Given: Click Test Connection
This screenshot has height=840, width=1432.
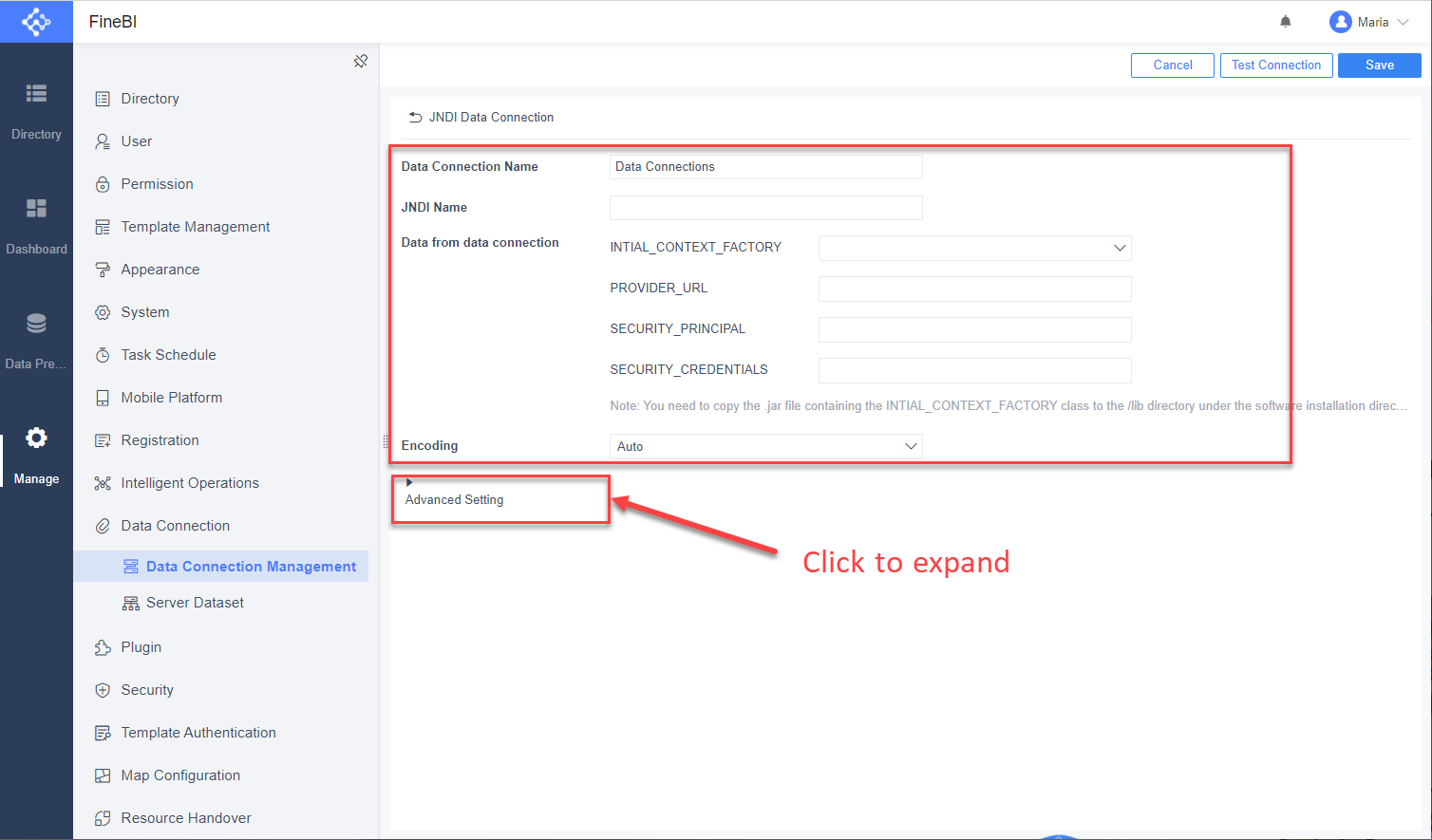Looking at the screenshot, I should [1276, 65].
